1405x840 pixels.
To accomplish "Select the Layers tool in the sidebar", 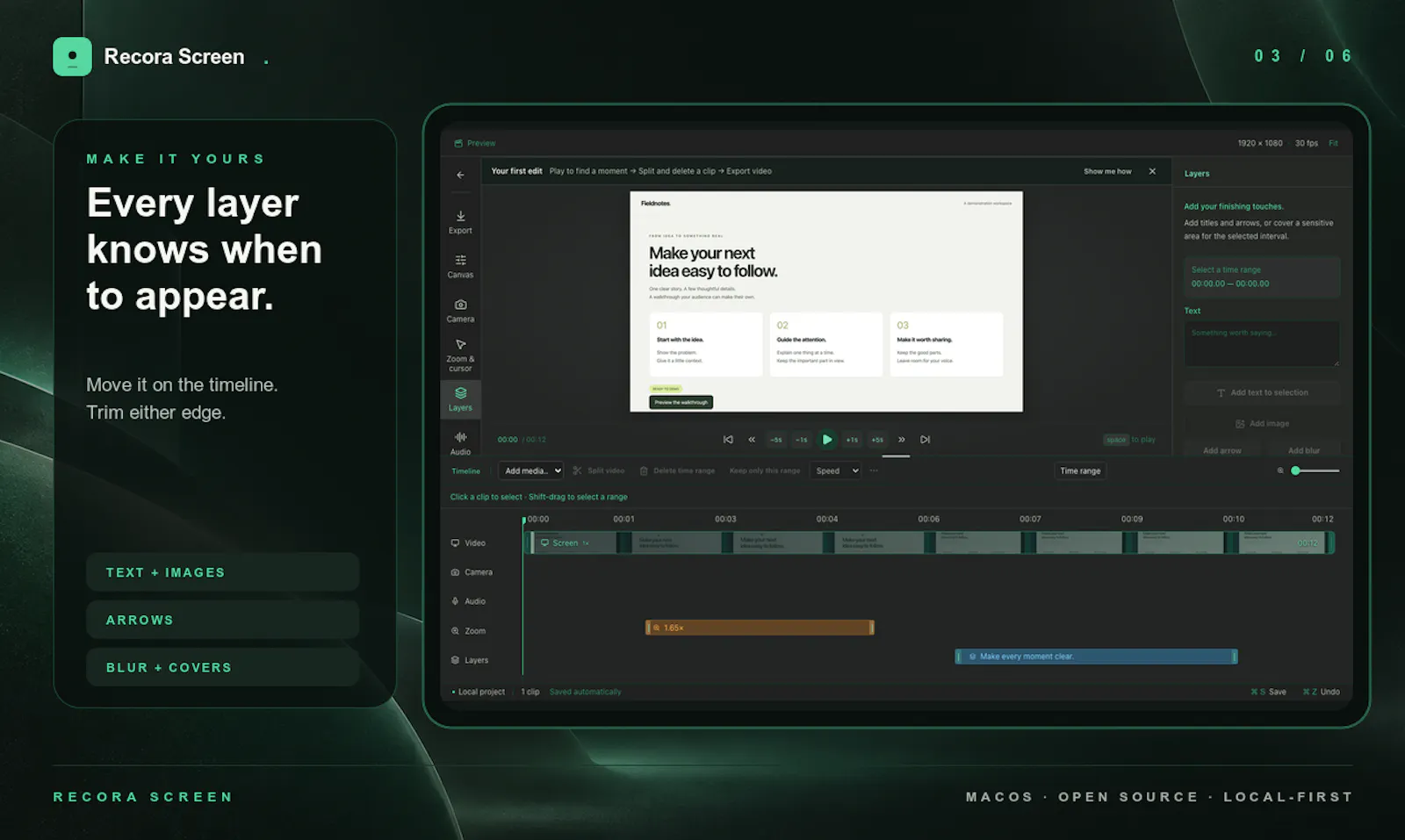I will (460, 399).
